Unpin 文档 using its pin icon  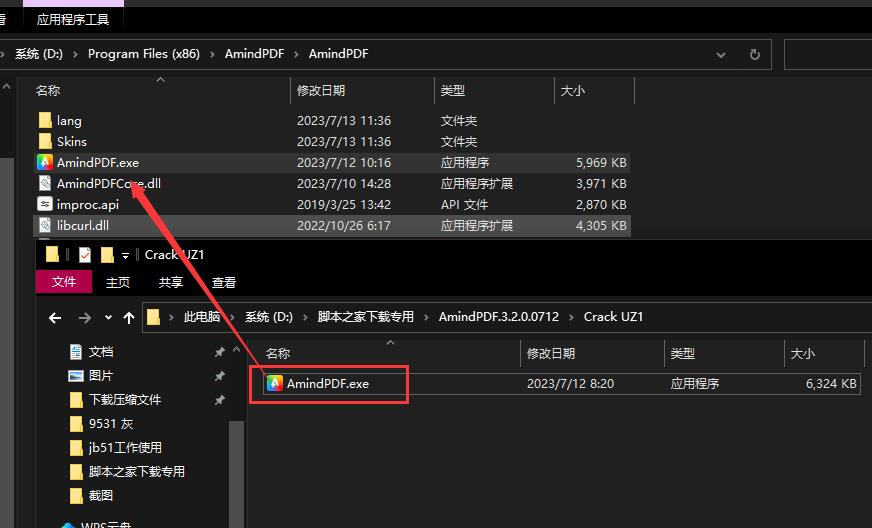tap(220, 352)
